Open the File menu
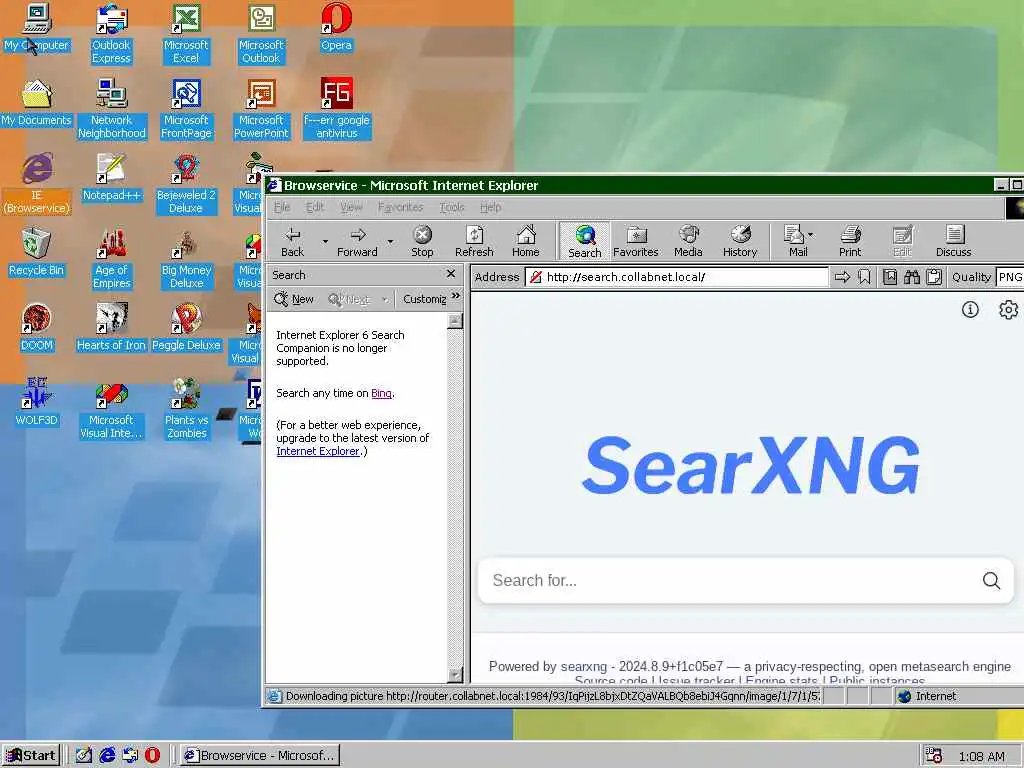The width and height of the screenshot is (1024, 768). pyautogui.click(x=281, y=207)
